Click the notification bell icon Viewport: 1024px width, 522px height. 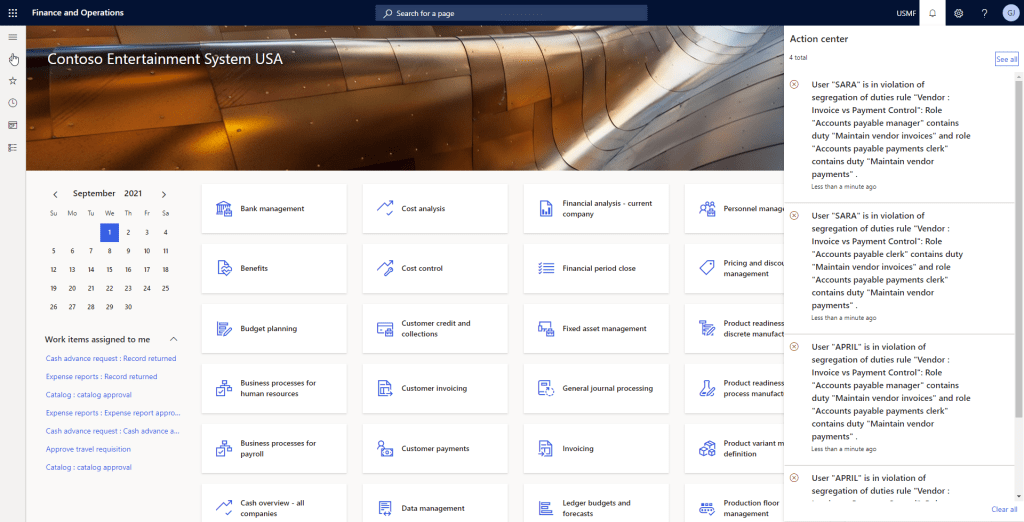pos(932,13)
